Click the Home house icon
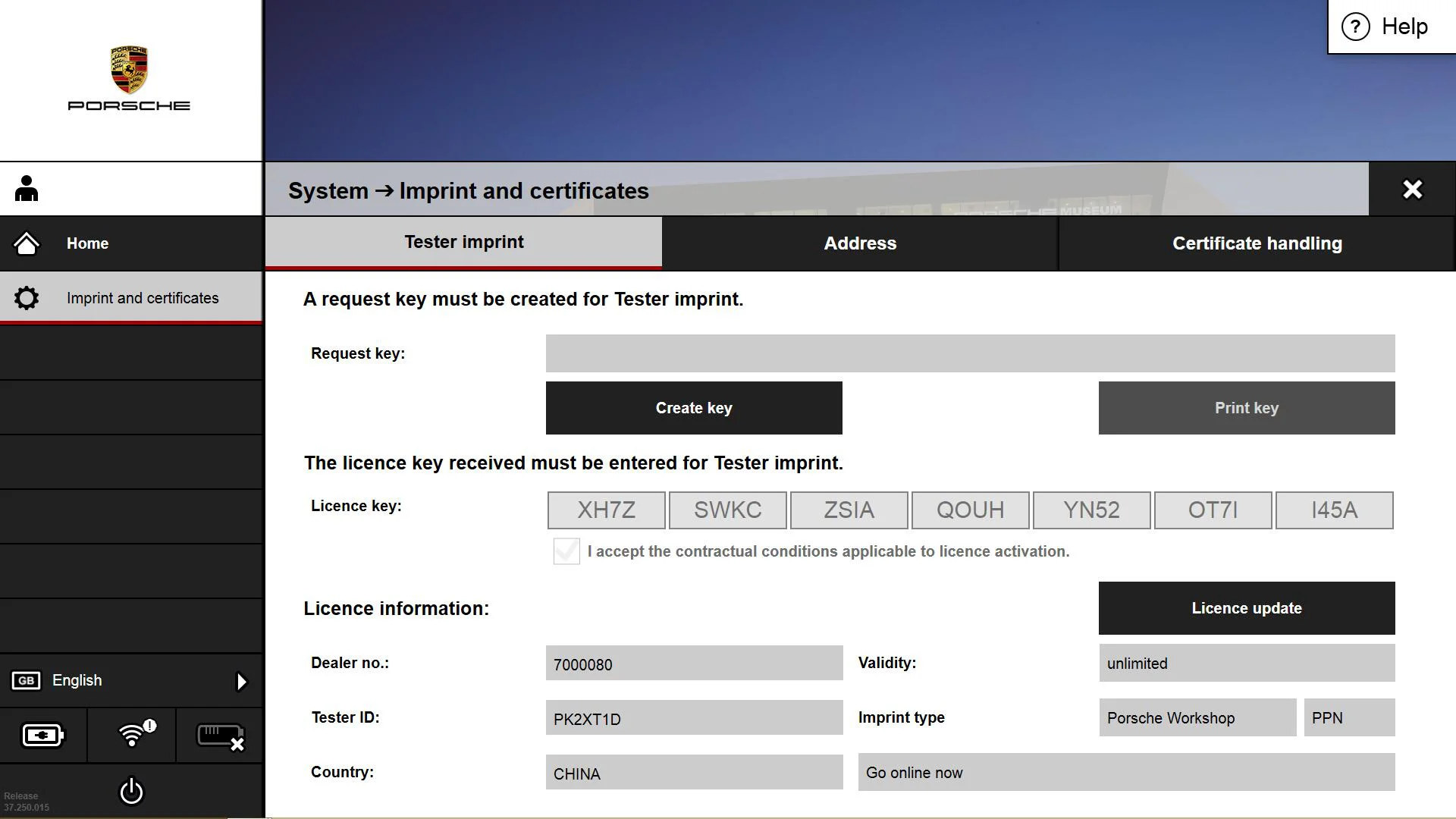This screenshot has width=1456, height=819. click(27, 243)
